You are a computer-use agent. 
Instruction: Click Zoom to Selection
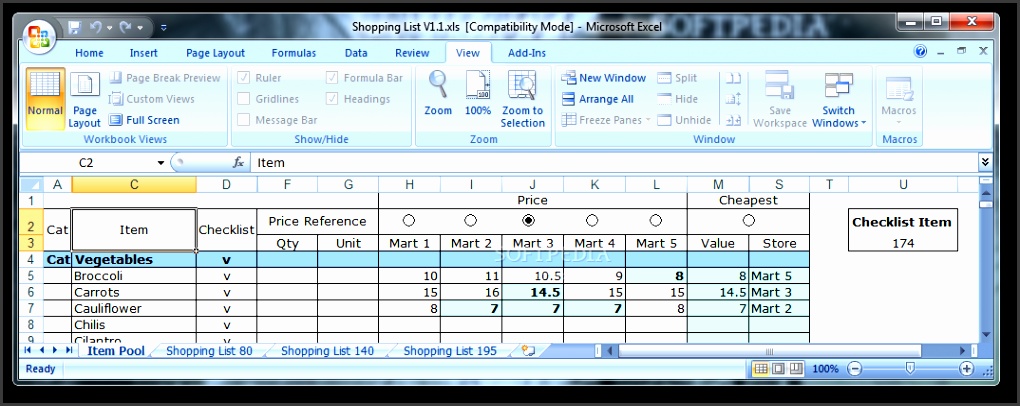click(x=522, y=99)
